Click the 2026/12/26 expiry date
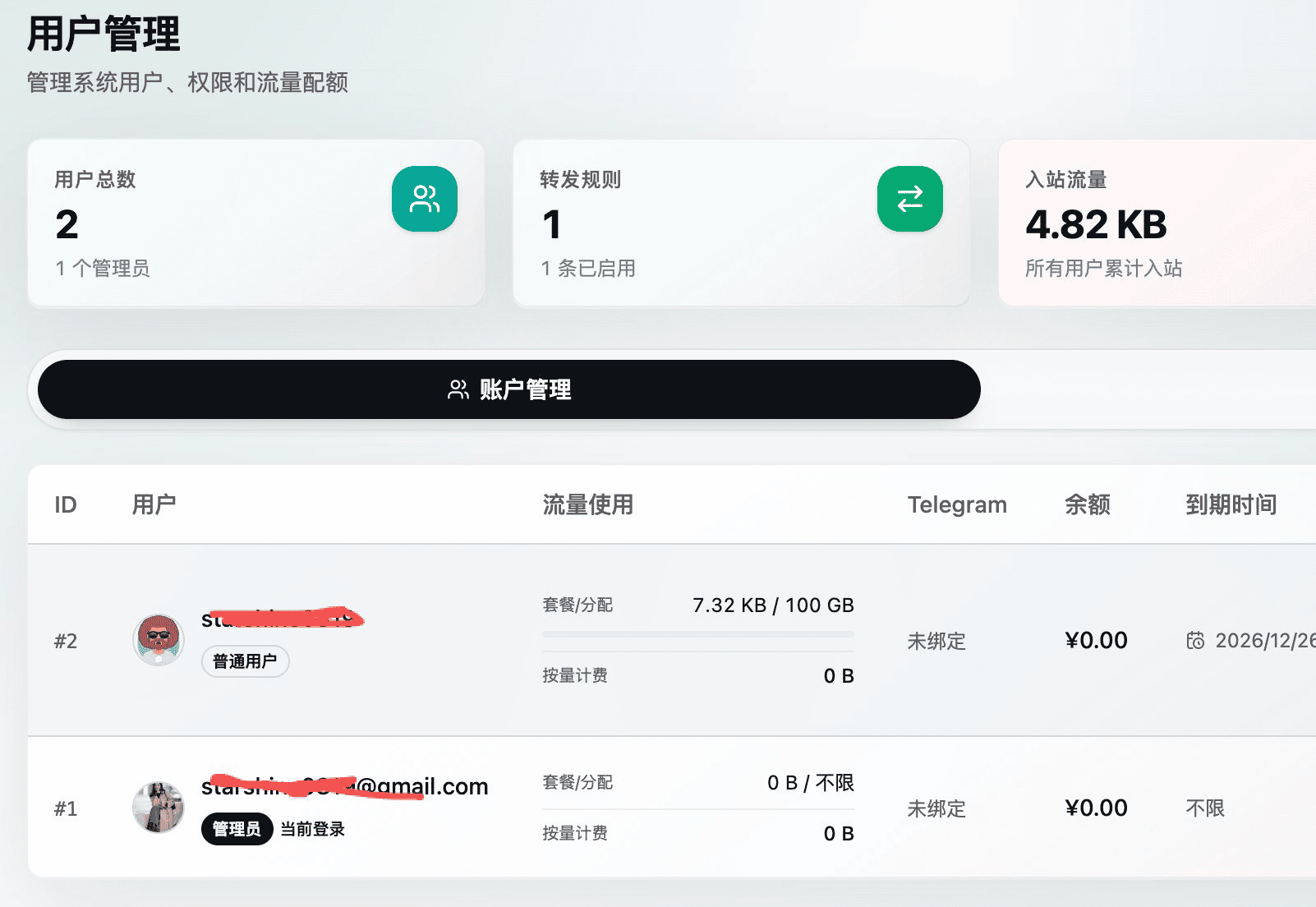This screenshot has height=907, width=1316. pyautogui.click(x=1265, y=641)
